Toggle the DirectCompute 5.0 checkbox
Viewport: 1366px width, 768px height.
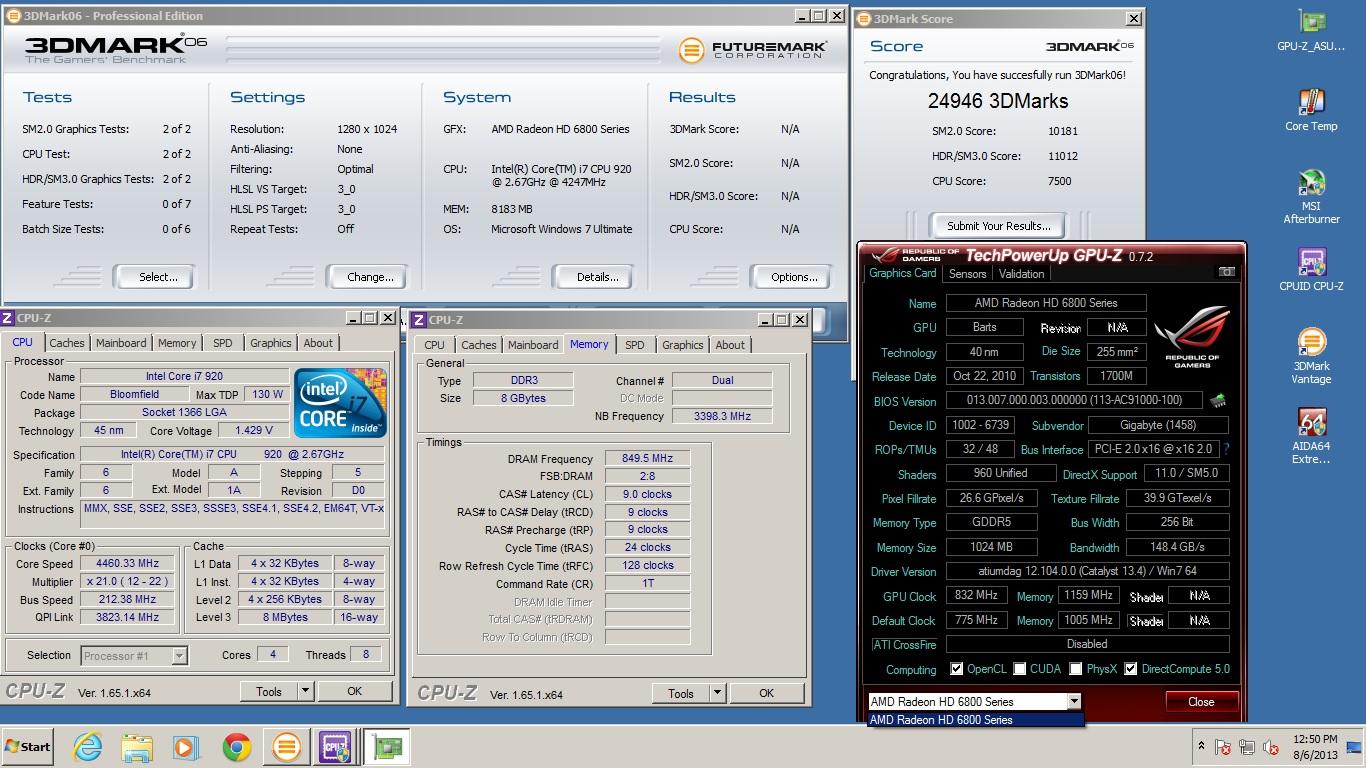(x=1131, y=669)
